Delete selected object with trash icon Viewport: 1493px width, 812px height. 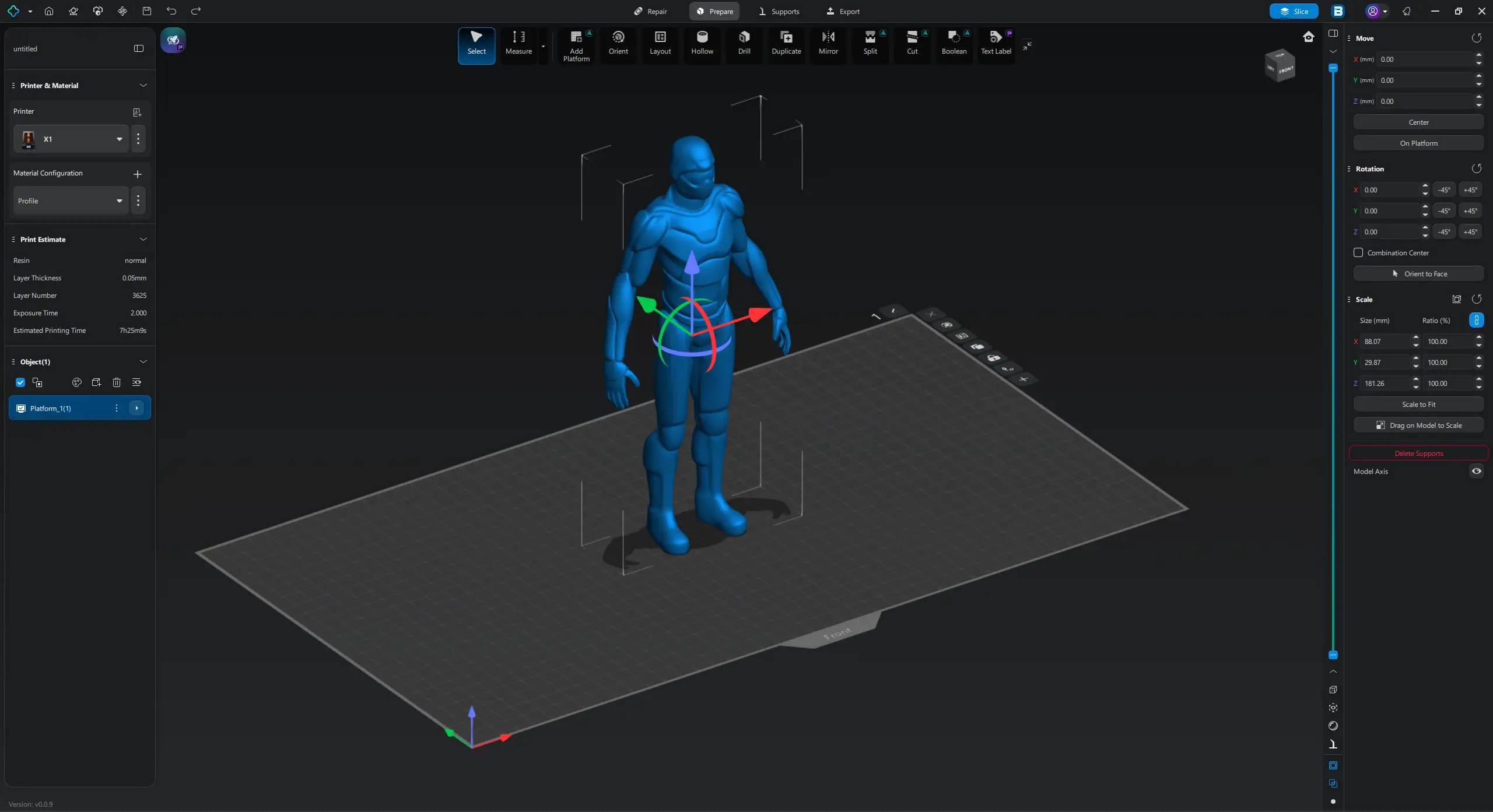click(117, 382)
